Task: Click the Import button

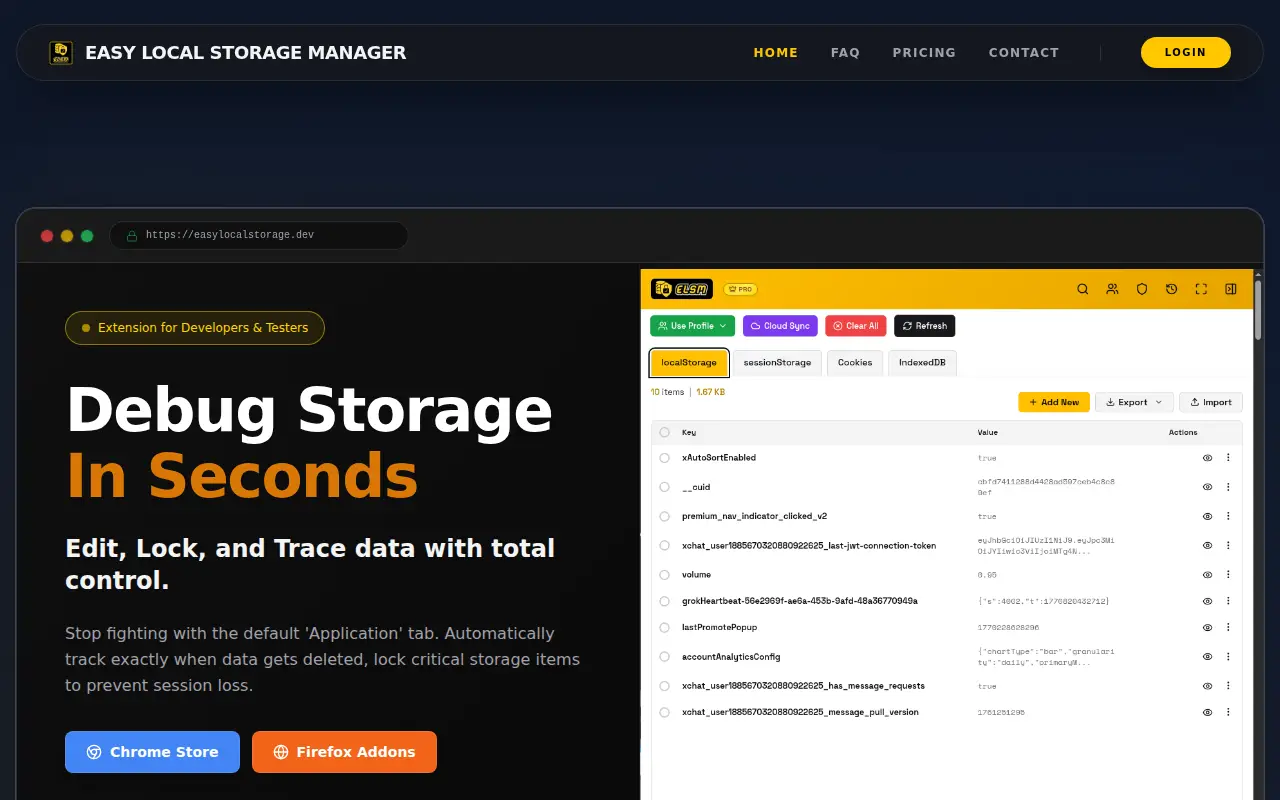Action: click(1211, 402)
